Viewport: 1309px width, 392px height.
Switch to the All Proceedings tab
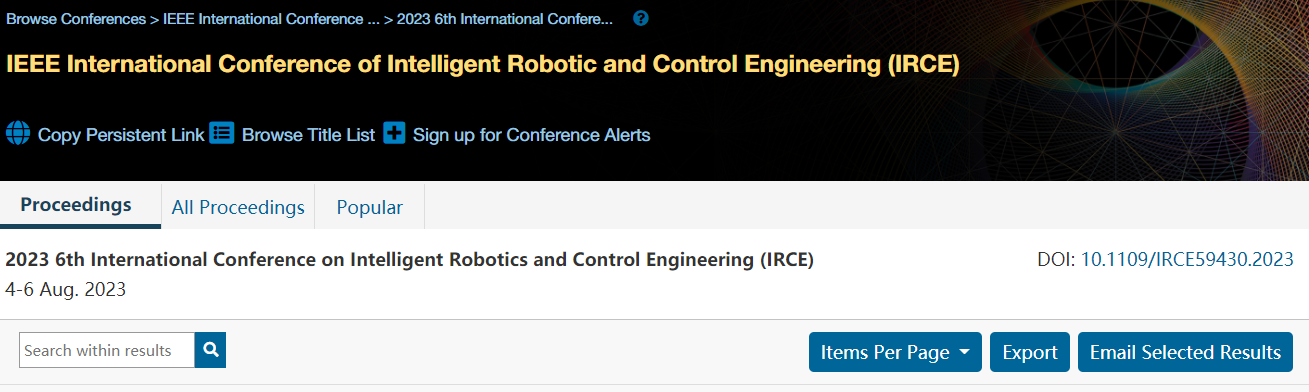pos(238,207)
